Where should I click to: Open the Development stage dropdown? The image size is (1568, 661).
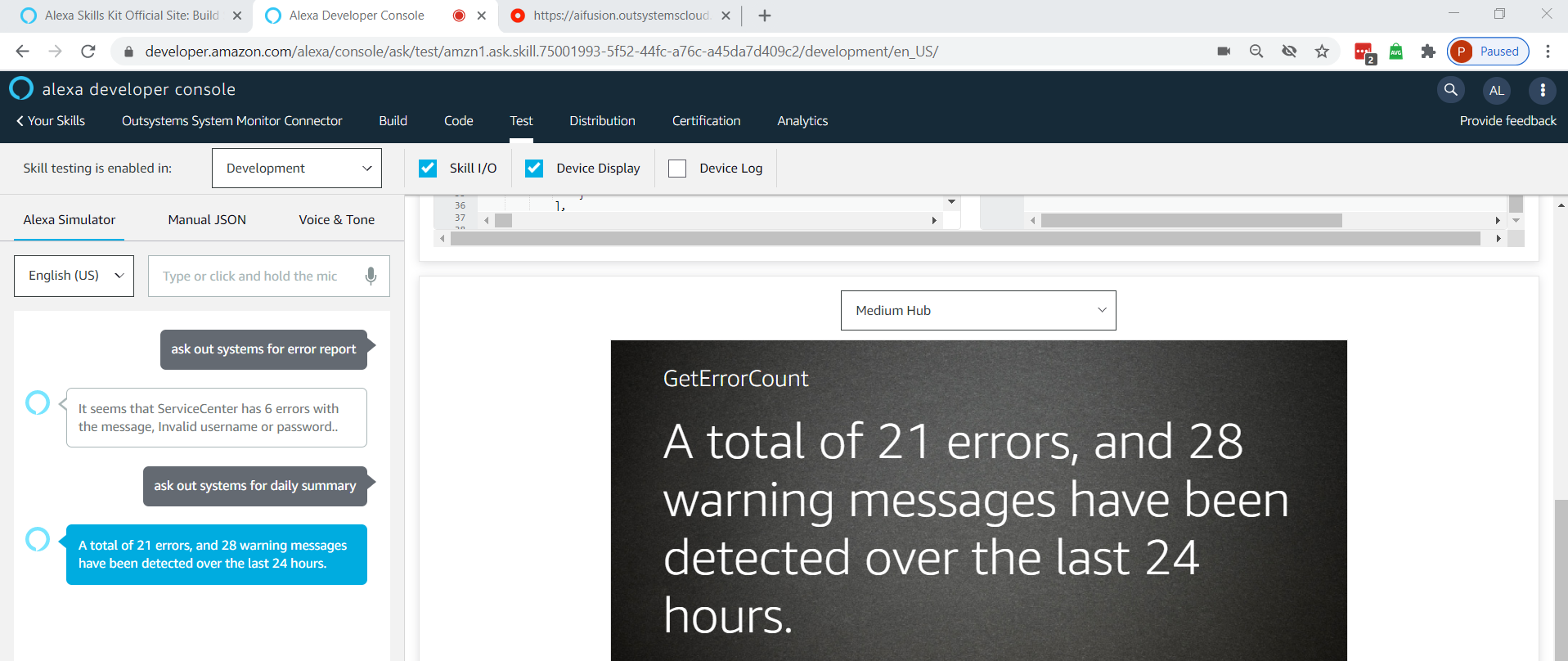[297, 168]
